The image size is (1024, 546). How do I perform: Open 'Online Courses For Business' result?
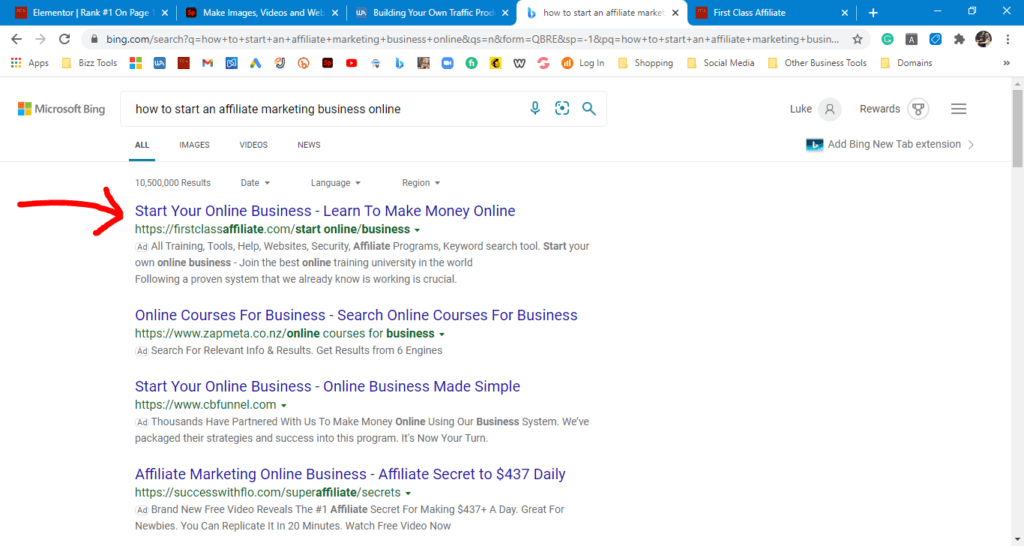(357, 315)
